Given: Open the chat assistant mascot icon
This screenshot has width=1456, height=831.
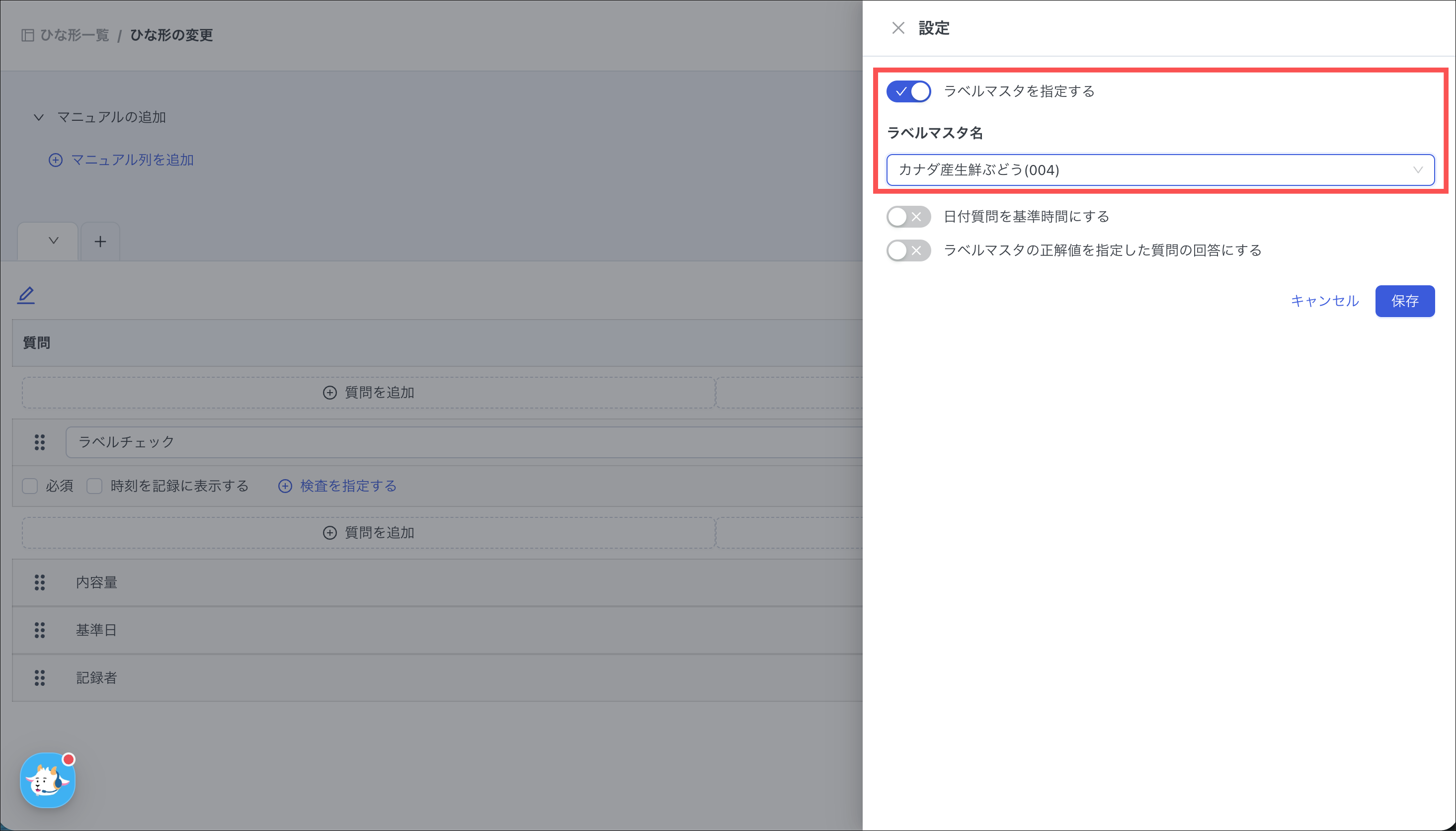Looking at the screenshot, I should [48, 780].
